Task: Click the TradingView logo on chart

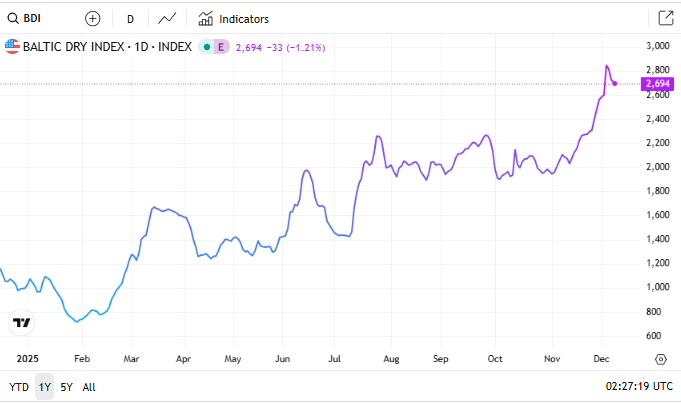Action: [x=21, y=322]
